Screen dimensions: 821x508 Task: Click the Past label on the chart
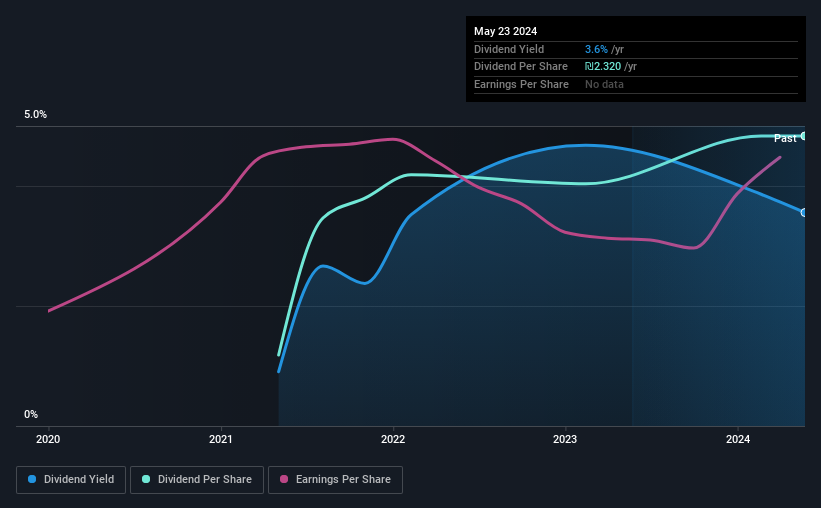point(785,138)
